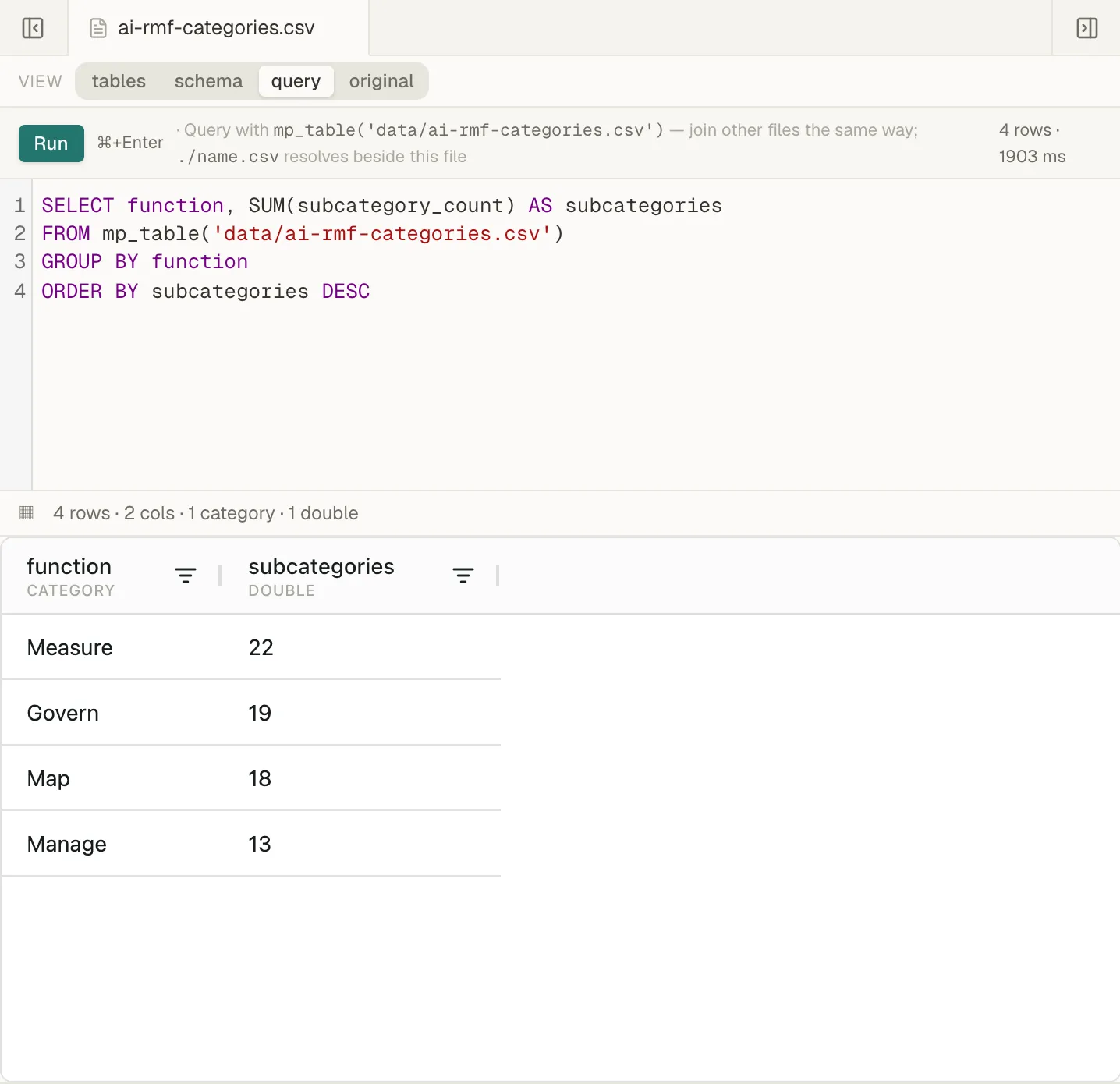This screenshot has width=1120, height=1084.
Task: Click the value 18 in subcategories
Action: click(260, 778)
